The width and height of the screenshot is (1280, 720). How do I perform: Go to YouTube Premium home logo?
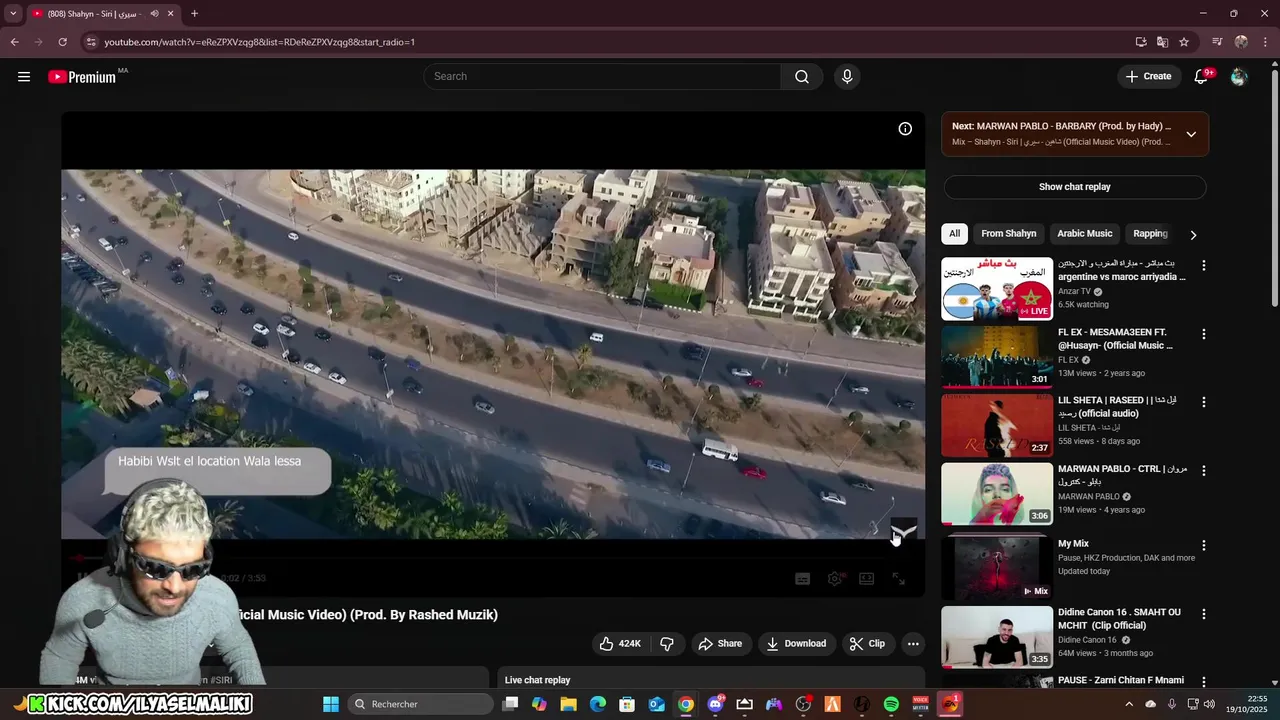[82, 76]
